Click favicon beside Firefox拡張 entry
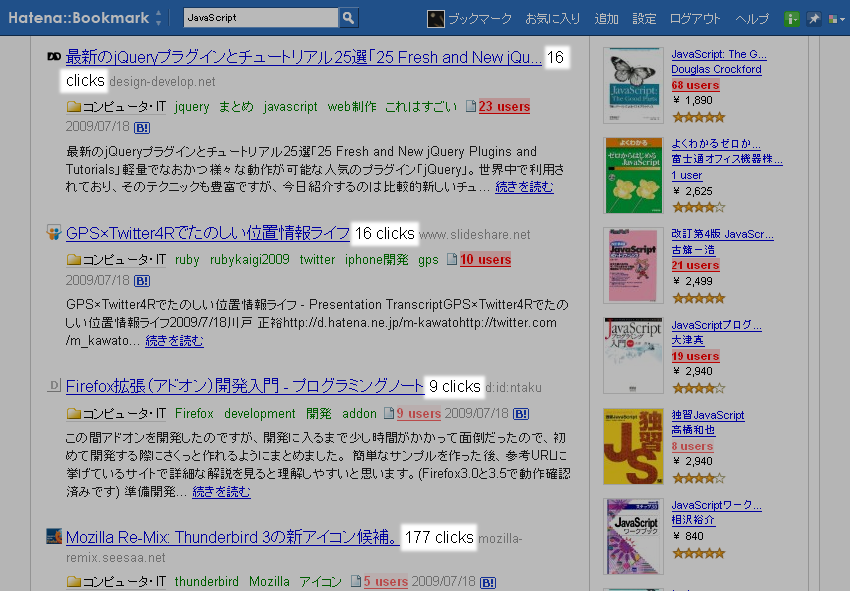Screen dimensions: 850x591 click(x=54, y=386)
